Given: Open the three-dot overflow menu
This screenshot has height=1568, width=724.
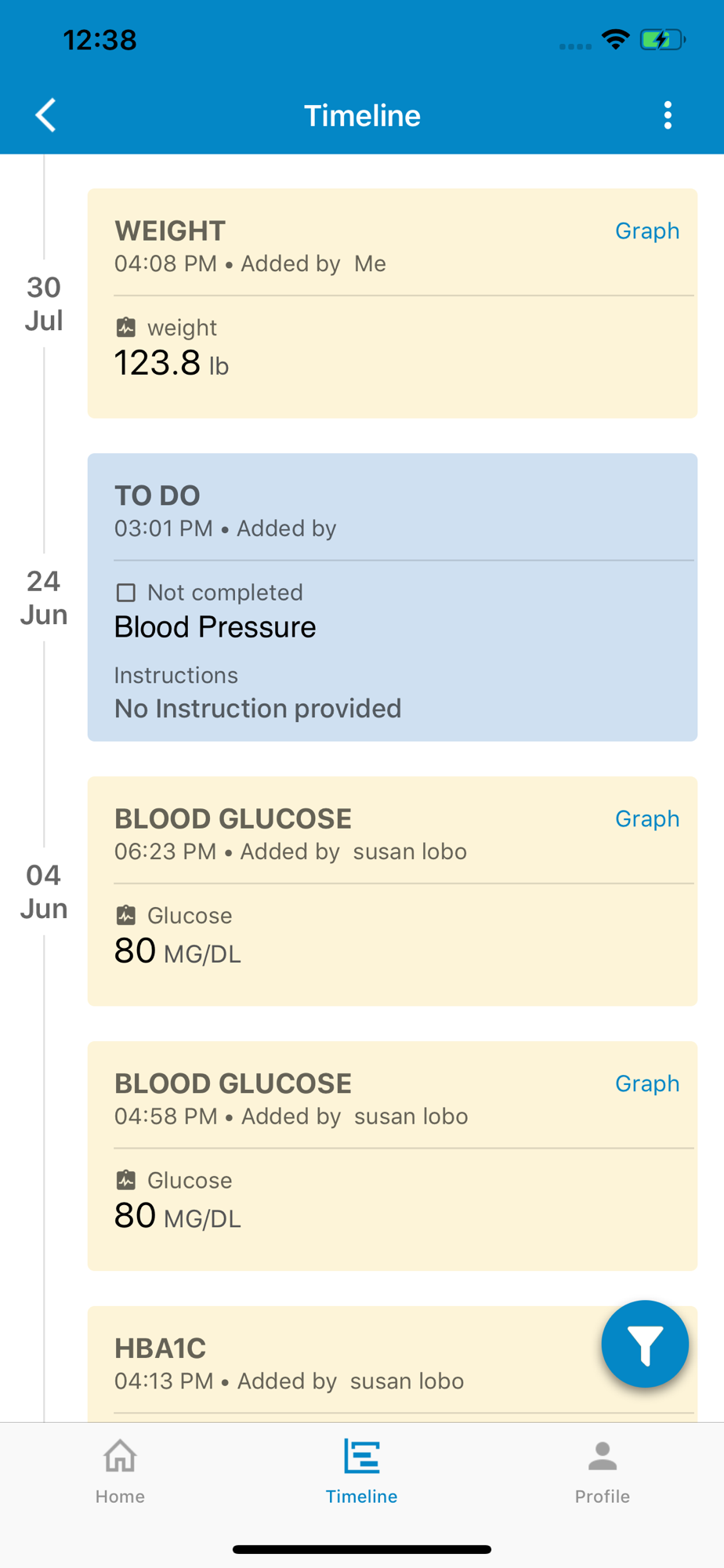Looking at the screenshot, I should click(668, 115).
